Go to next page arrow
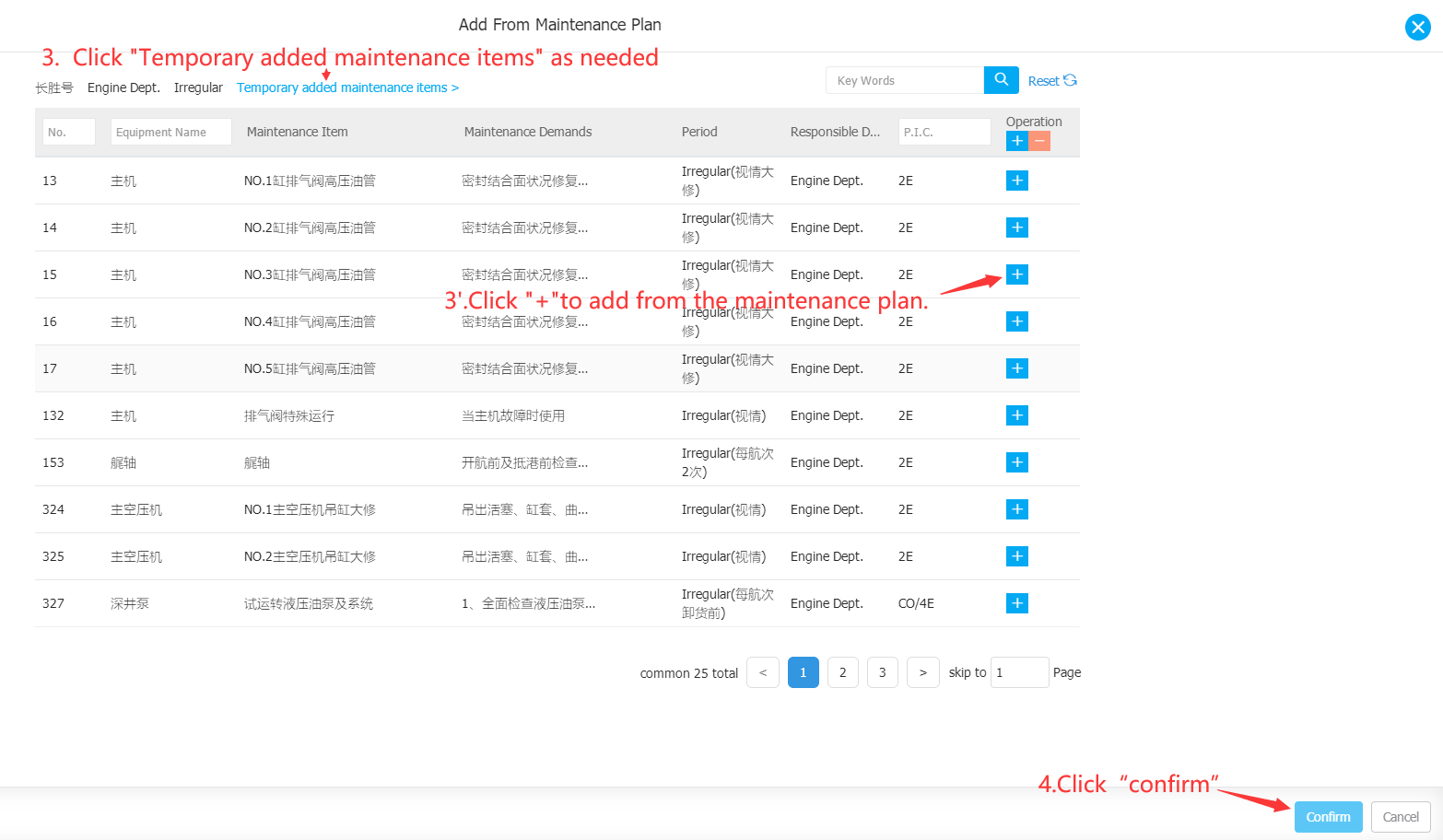The height and width of the screenshot is (840, 1443). click(923, 672)
